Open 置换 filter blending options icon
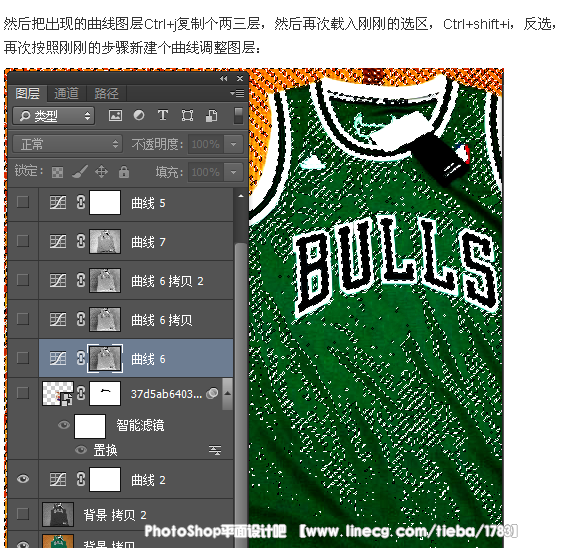Screen dimensions: 568x548 (215, 450)
